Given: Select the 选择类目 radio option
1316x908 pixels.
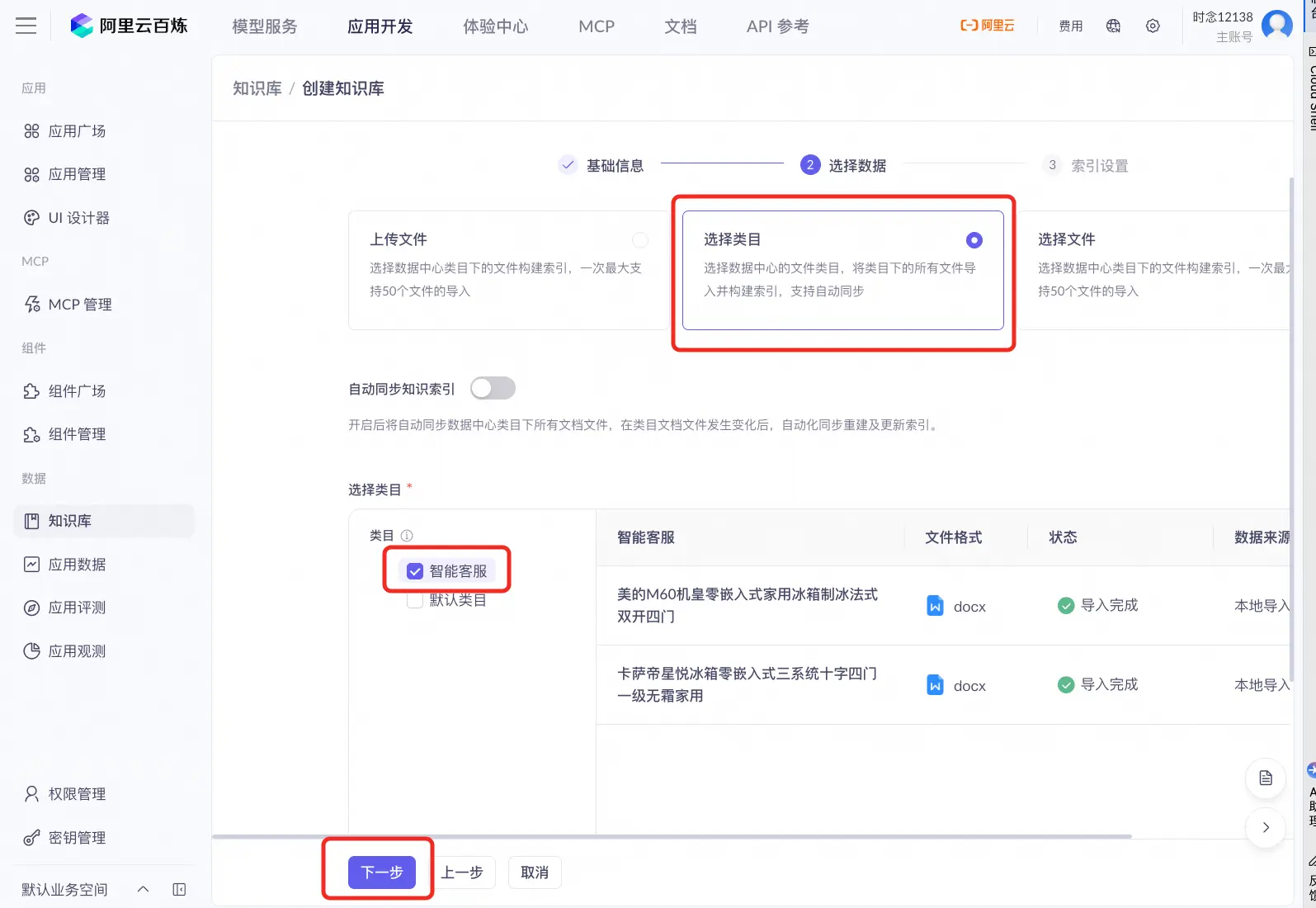Looking at the screenshot, I should tap(974, 240).
